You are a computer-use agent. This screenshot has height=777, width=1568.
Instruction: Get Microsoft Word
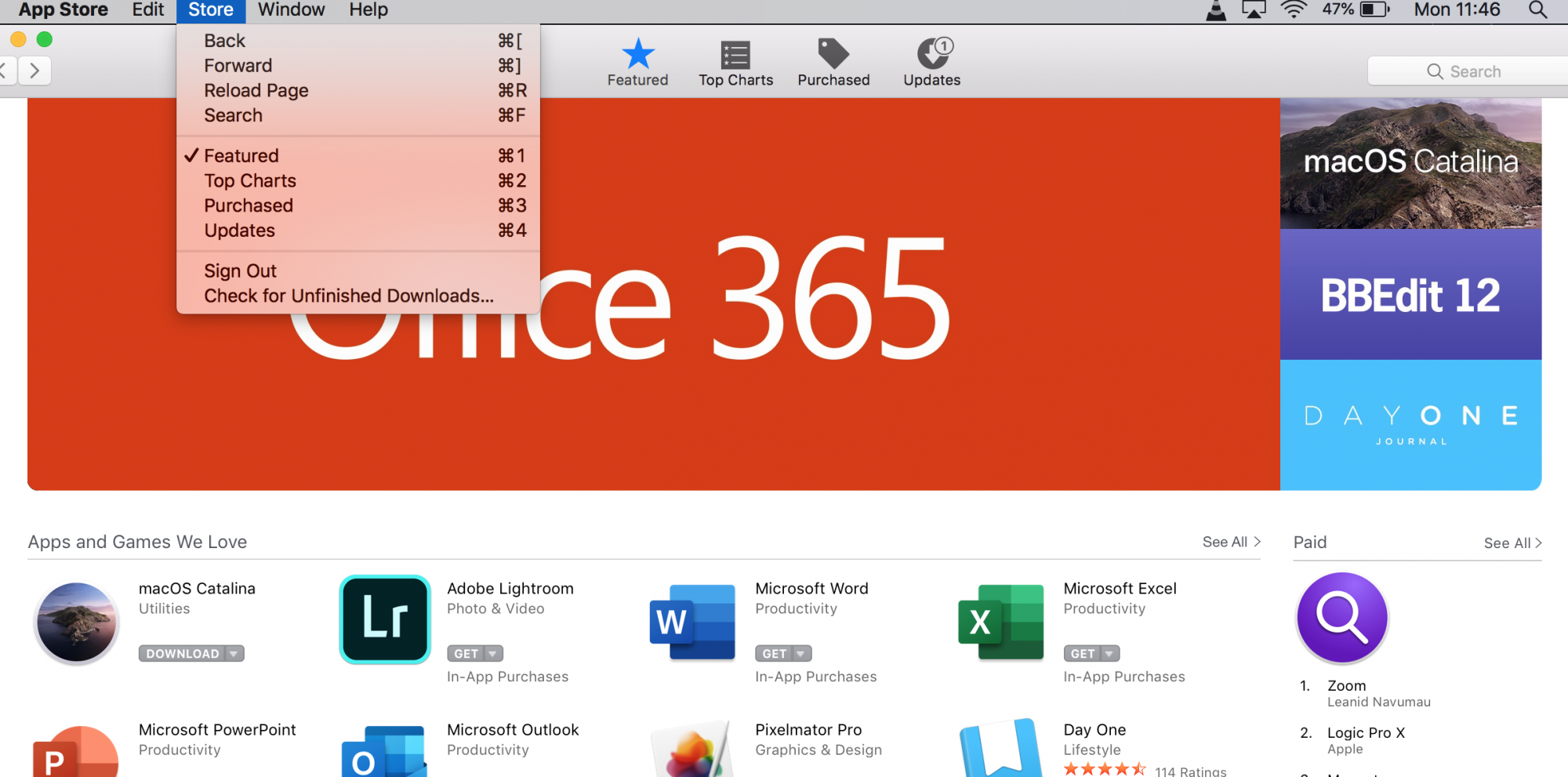coord(774,654)
